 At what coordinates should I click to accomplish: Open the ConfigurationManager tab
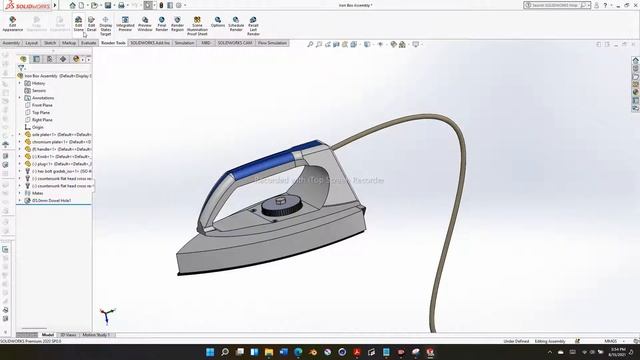[49, 59]
